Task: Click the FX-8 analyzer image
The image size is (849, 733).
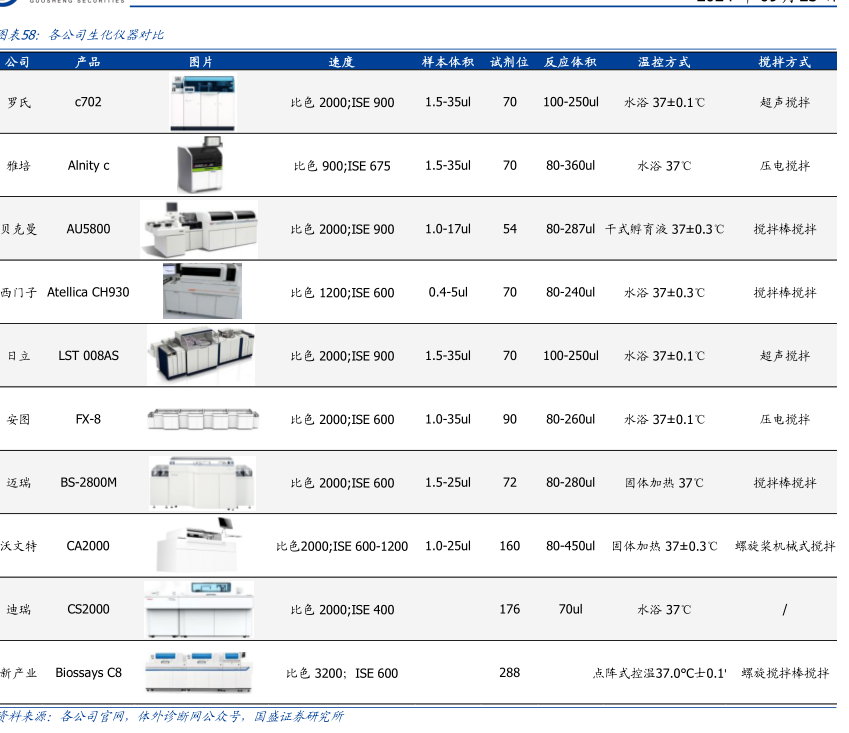Action: coord(203,419)
